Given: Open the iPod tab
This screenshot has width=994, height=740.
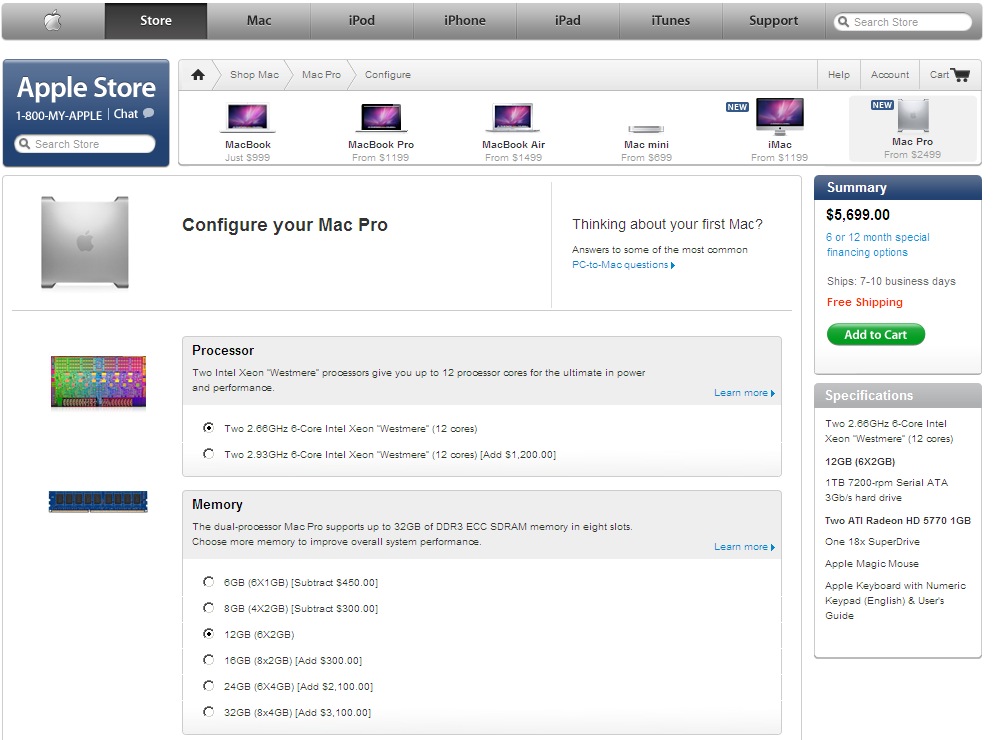Looking at the screenshot, I should (x=361, y=21).
